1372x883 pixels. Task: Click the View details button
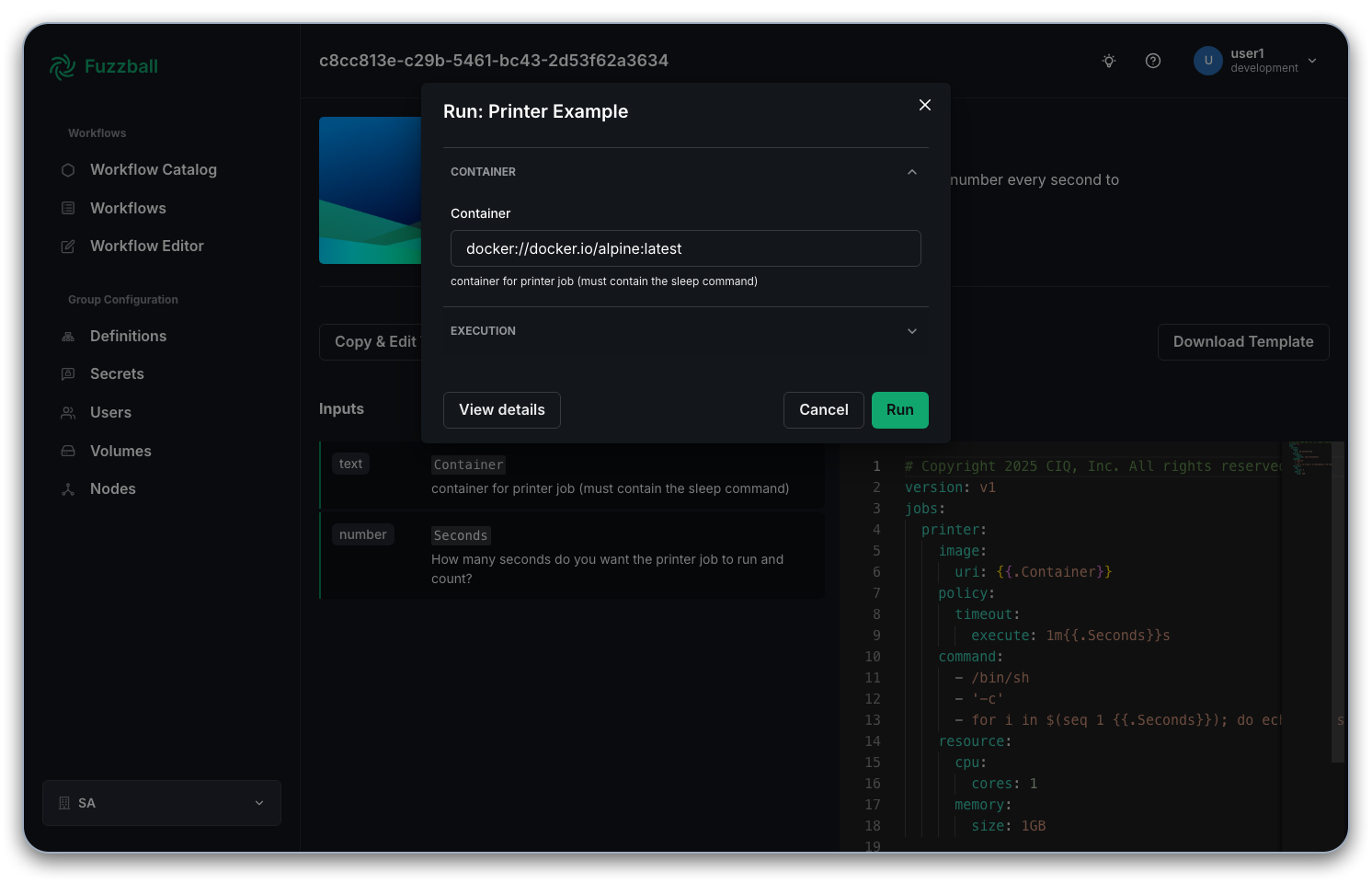click(x=502, y=410)
